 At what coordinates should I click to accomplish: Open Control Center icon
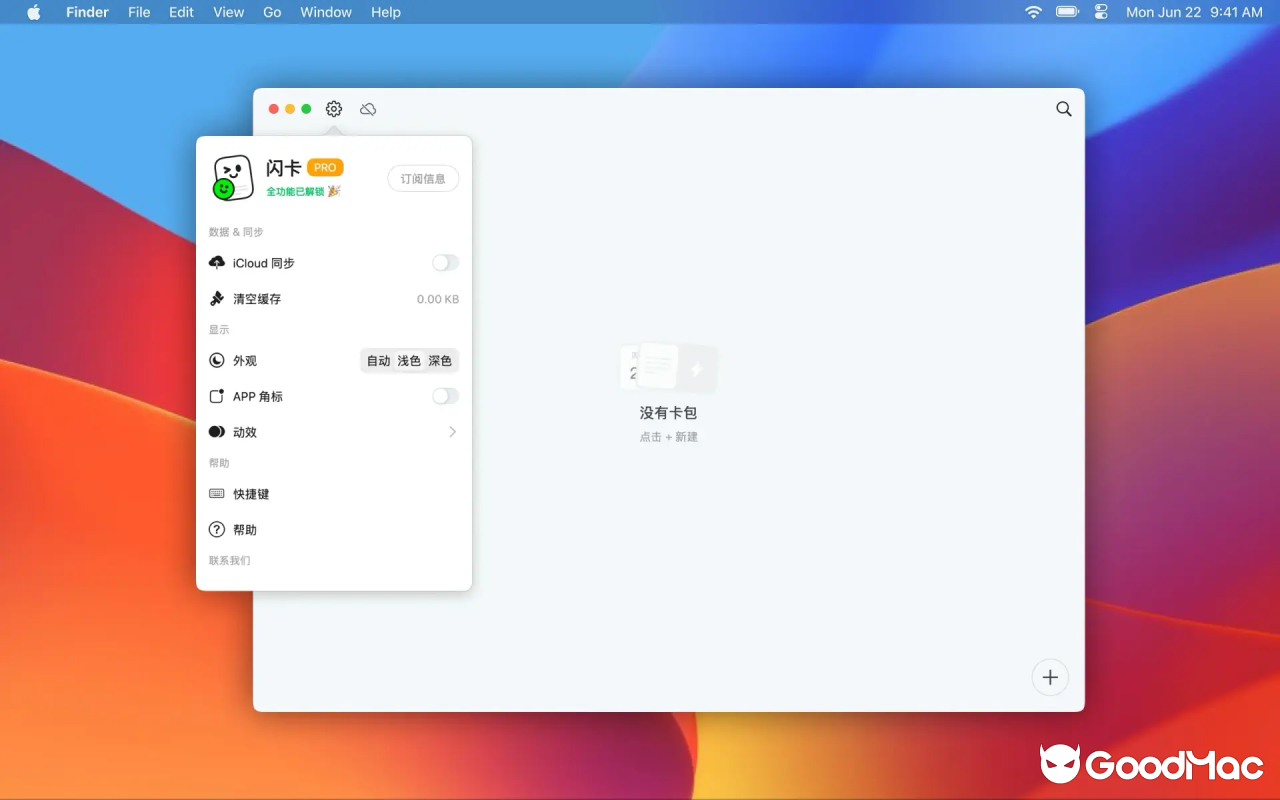(1101, 12)
